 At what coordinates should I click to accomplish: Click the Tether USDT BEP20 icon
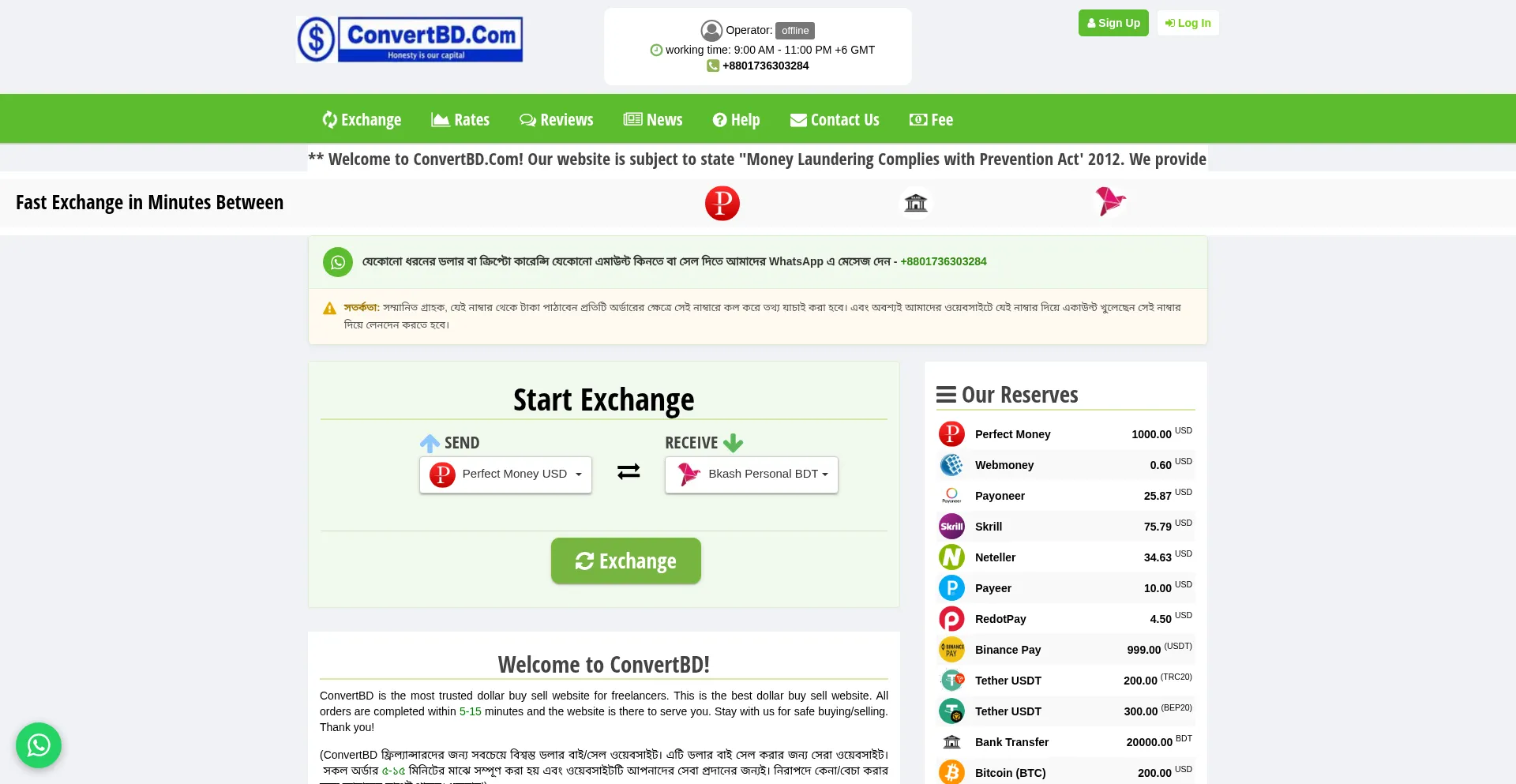pos(951,711)
